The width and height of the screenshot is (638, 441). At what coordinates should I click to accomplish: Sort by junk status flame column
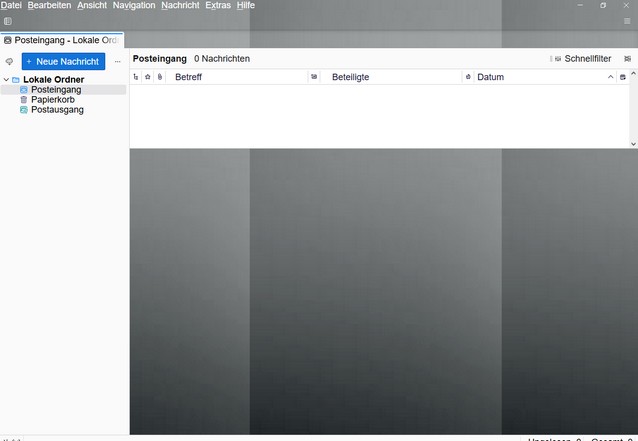(468, 77)
